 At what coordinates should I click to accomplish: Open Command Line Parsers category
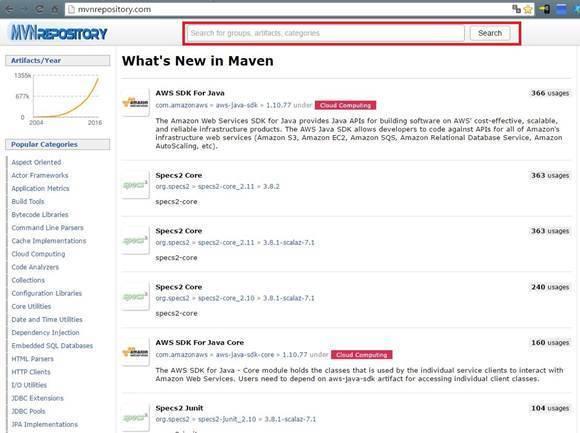tap(47, 228)
